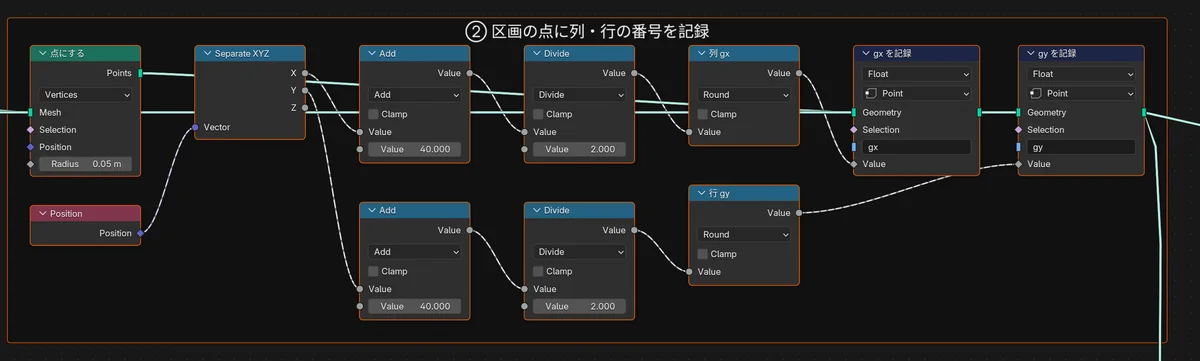This screenshot has height=361, width=1200.
Task: Collapse the gy を記録 node
Action: [x=1030, y=54]
